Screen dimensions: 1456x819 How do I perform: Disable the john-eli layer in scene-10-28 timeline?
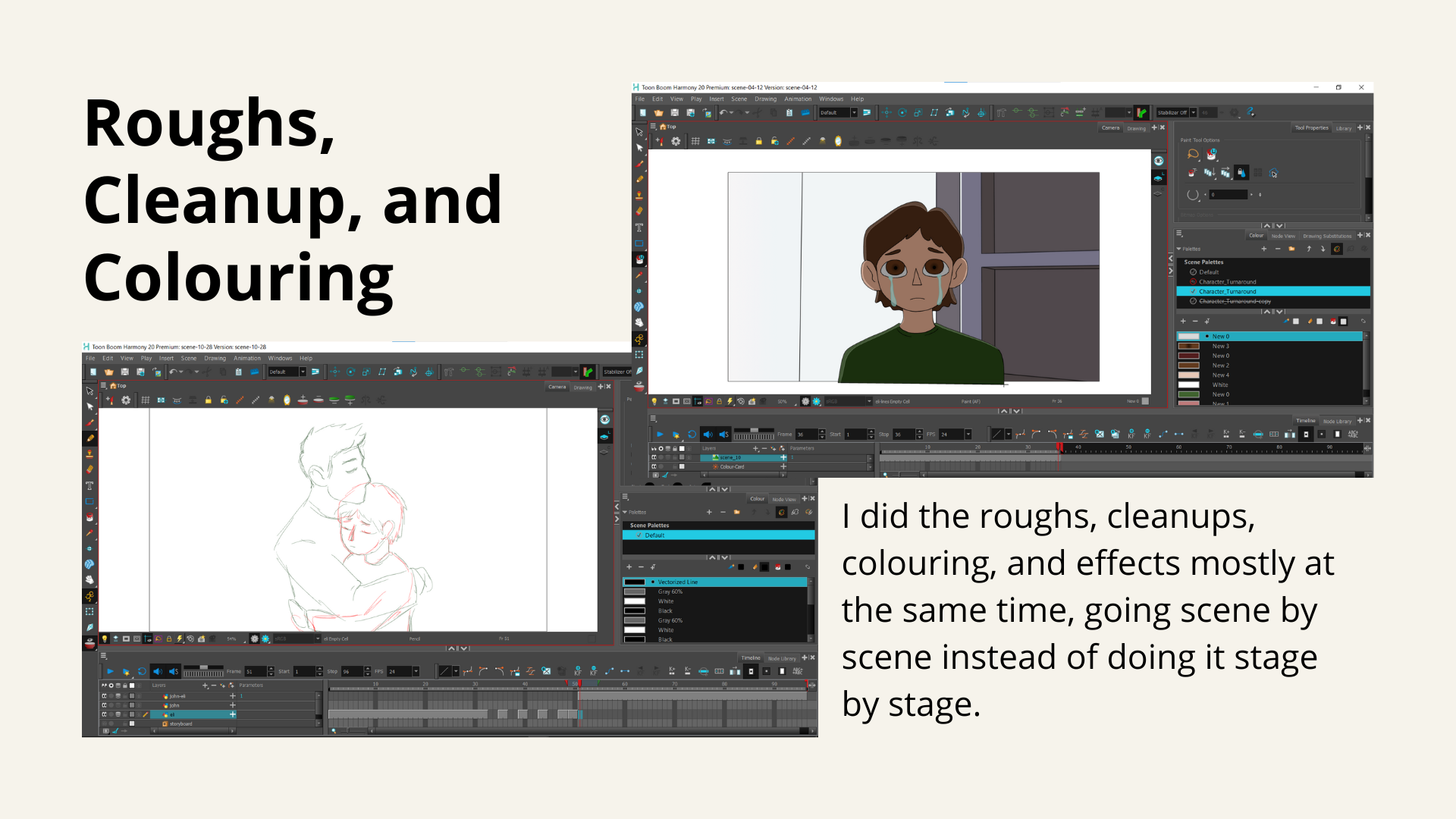pyautogui.click(x=105, y=696)
